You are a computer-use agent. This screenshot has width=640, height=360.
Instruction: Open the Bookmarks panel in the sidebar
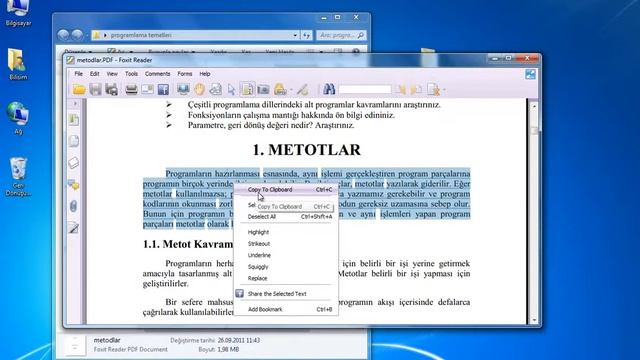(73, 120)
